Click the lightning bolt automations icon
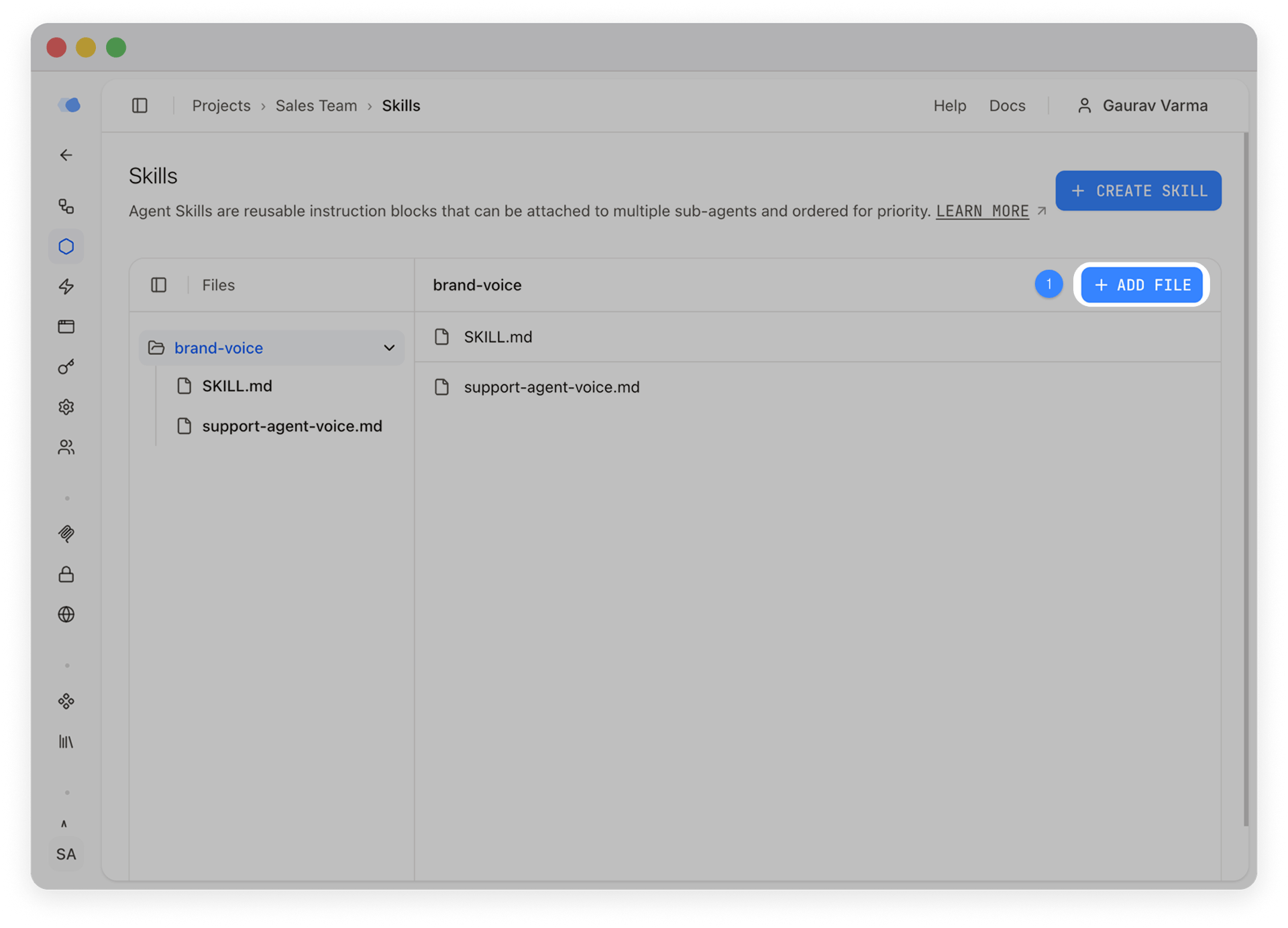This screenshot has width=1288, height=928. click(66, 287)
